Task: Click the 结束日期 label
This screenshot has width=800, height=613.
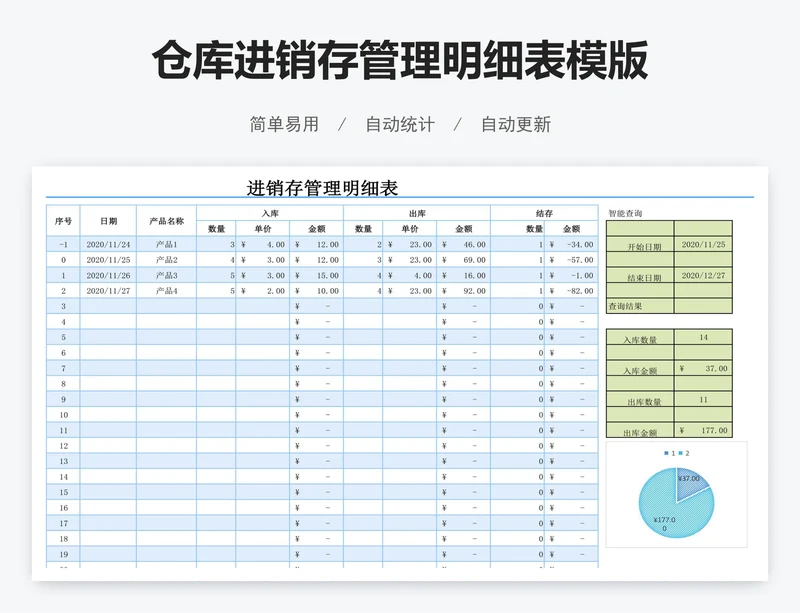Action: 644,278
